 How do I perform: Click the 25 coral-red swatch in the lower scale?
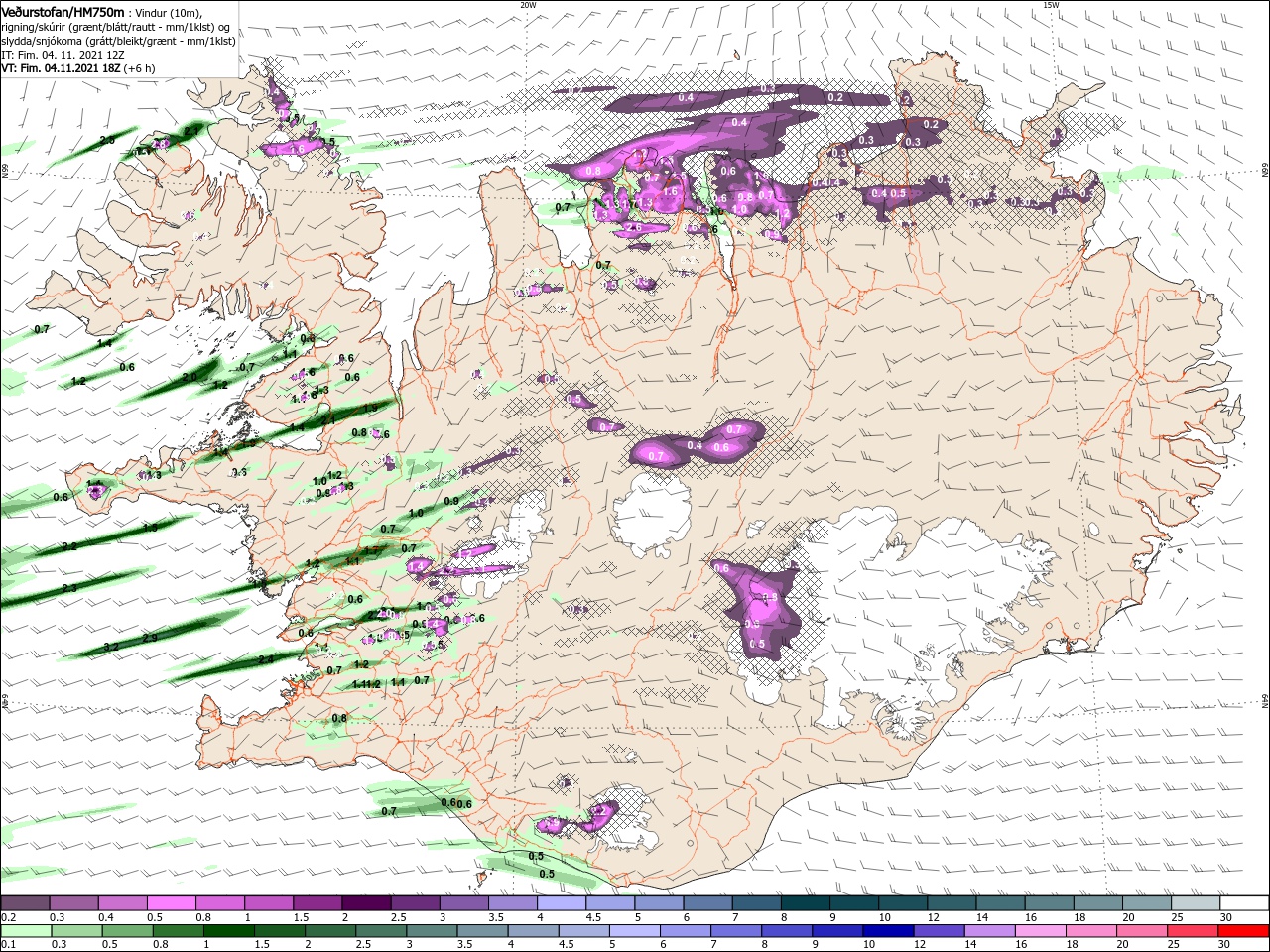pyautogui.click(x=1193, y=931)
